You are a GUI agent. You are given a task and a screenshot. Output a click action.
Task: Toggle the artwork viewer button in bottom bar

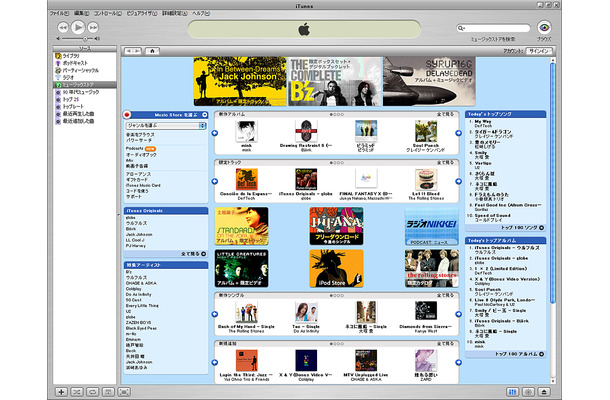click(108, 392)
